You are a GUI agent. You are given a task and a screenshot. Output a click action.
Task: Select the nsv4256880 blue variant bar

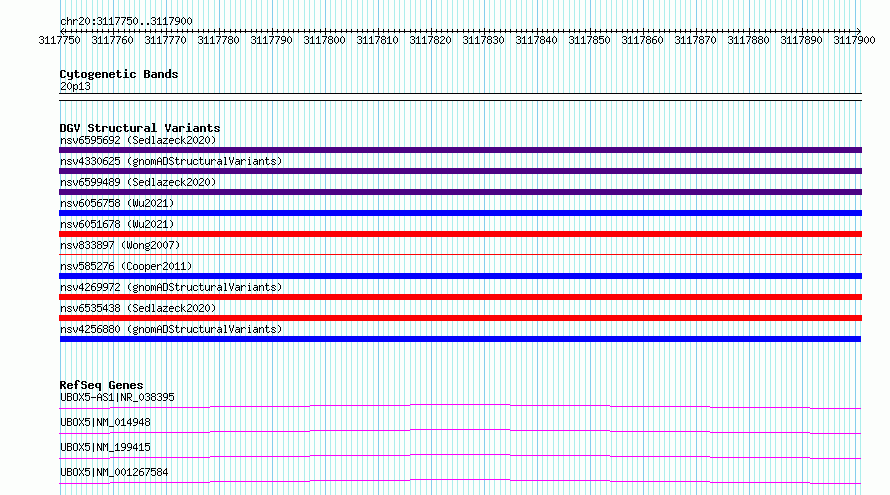[460, 339]
